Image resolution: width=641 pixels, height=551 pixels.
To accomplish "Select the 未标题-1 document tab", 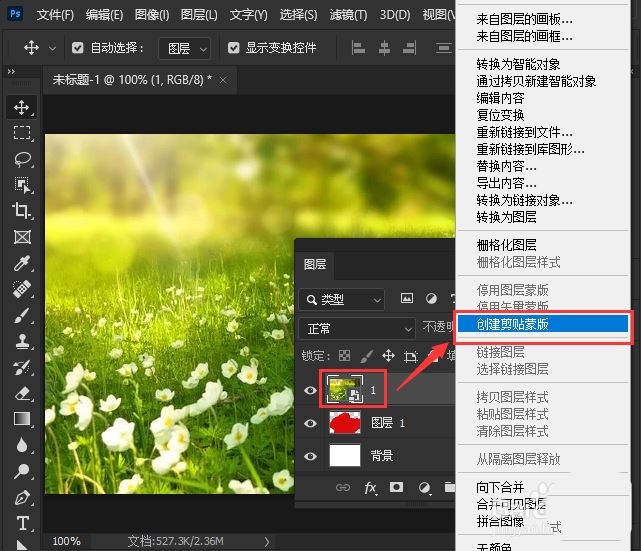I will point(132,79).
